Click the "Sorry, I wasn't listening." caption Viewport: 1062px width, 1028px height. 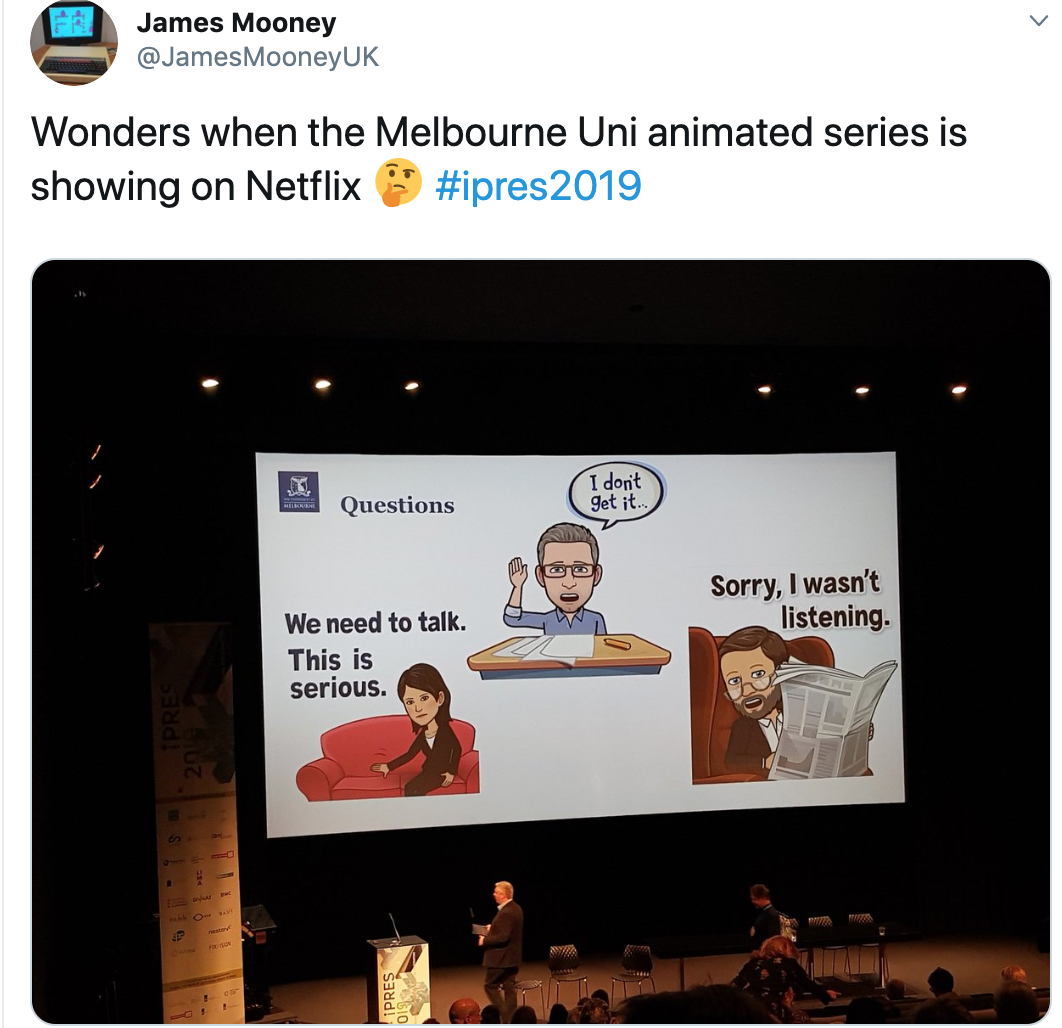tap(799, 601)
